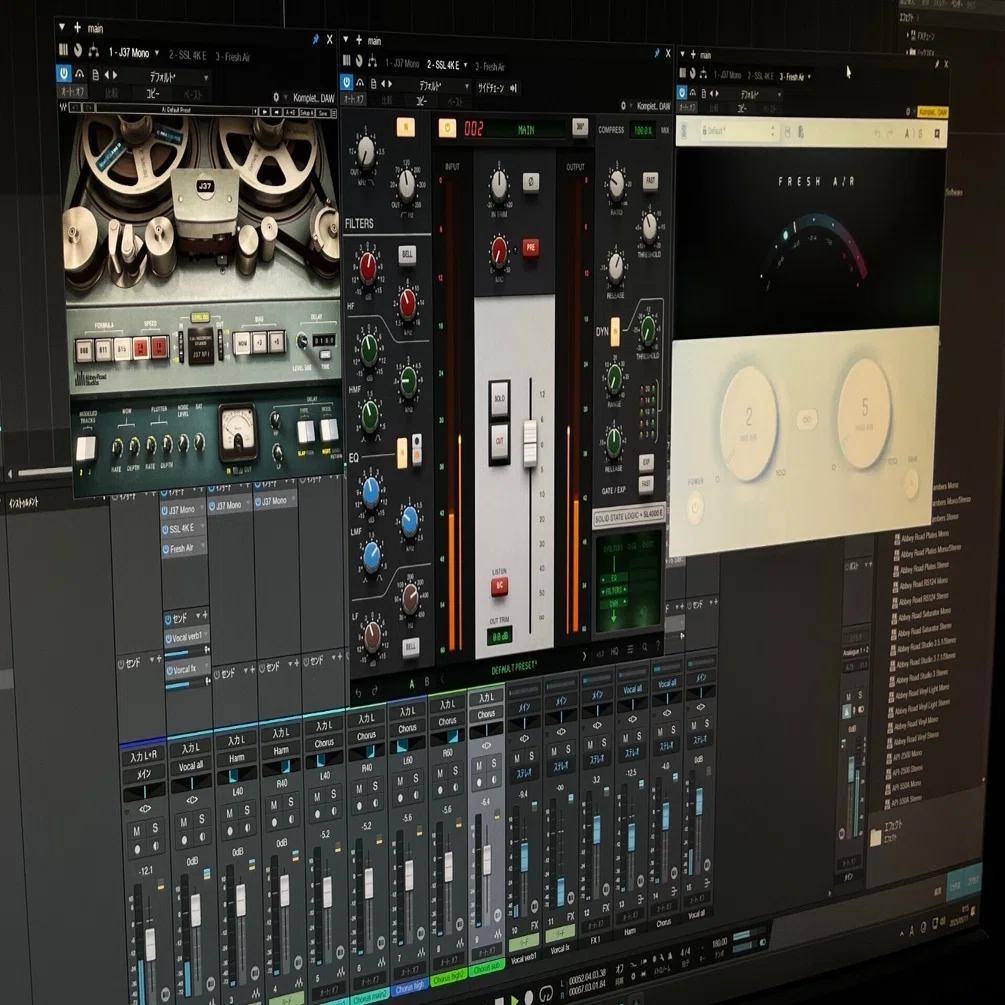The width and height of the screenshot is (1005, 1005).
Task: Click the Chorus sub channel label
Action: click(x=486, y=969)
